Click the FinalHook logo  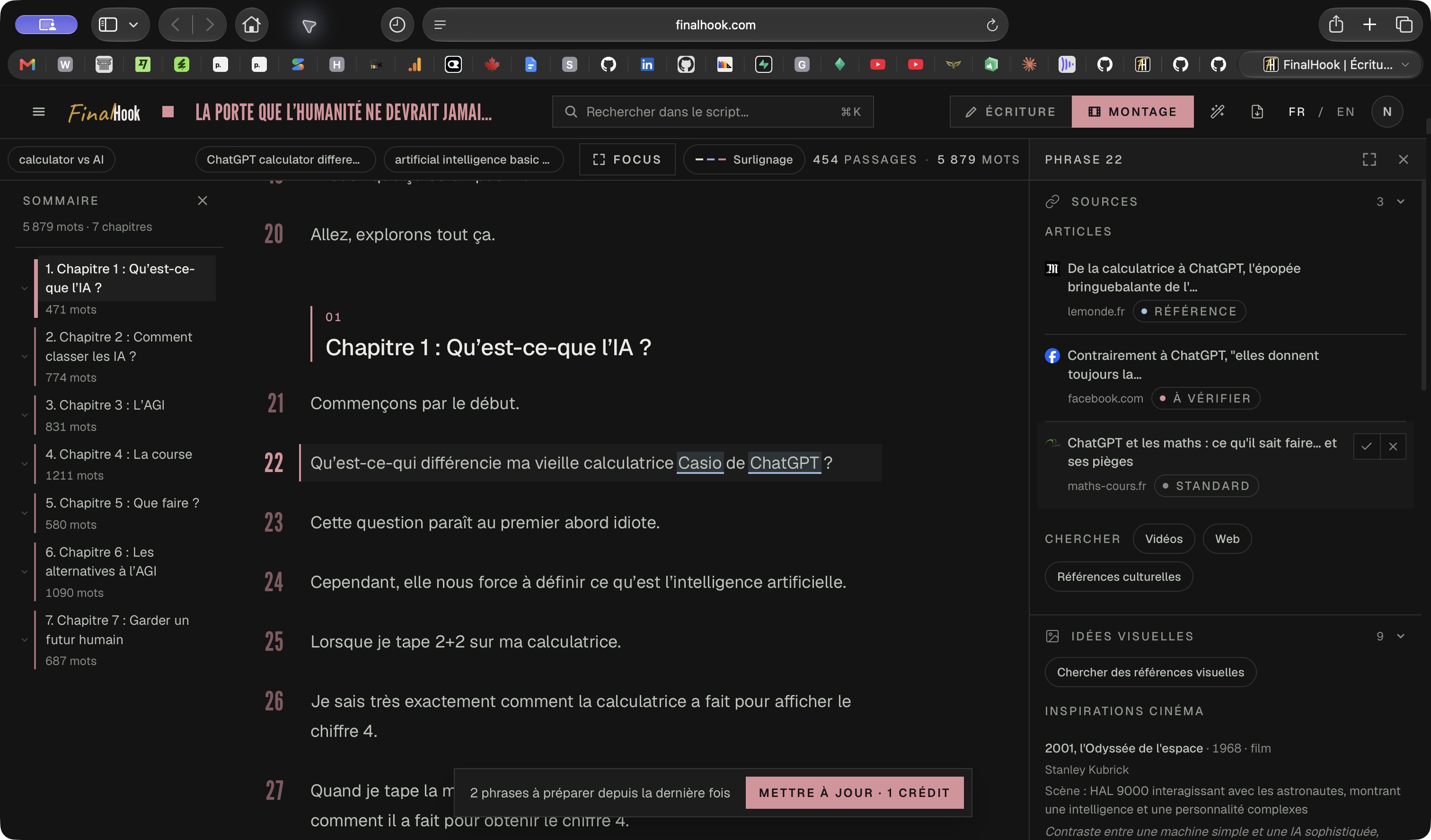coord(104,113)
